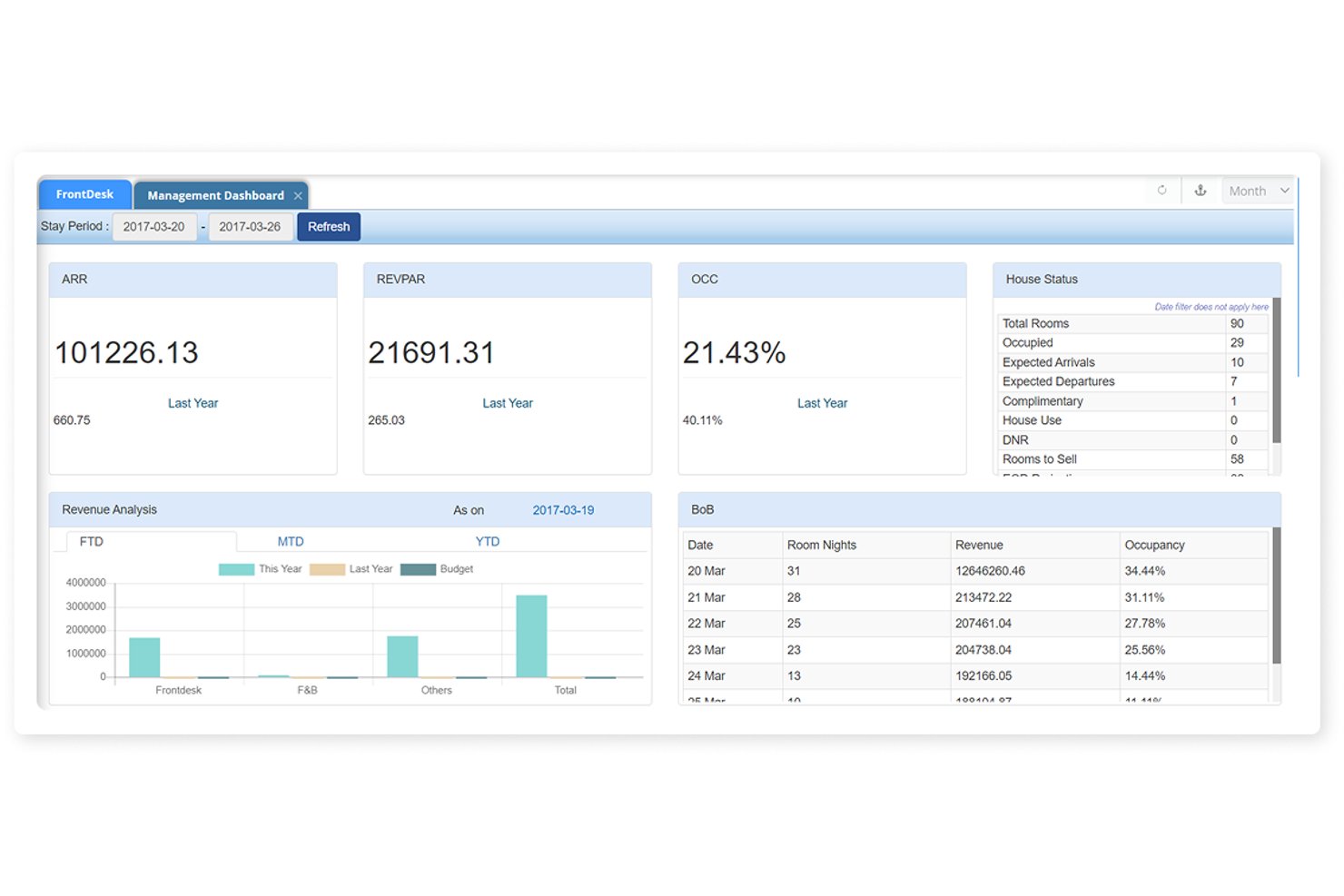Click the House Status scrollbar
Viewport: 1344px width, 896px height.
[1276, 370]
